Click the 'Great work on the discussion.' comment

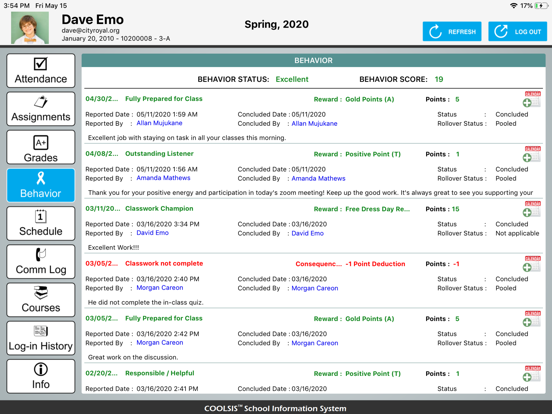(133, 357)
